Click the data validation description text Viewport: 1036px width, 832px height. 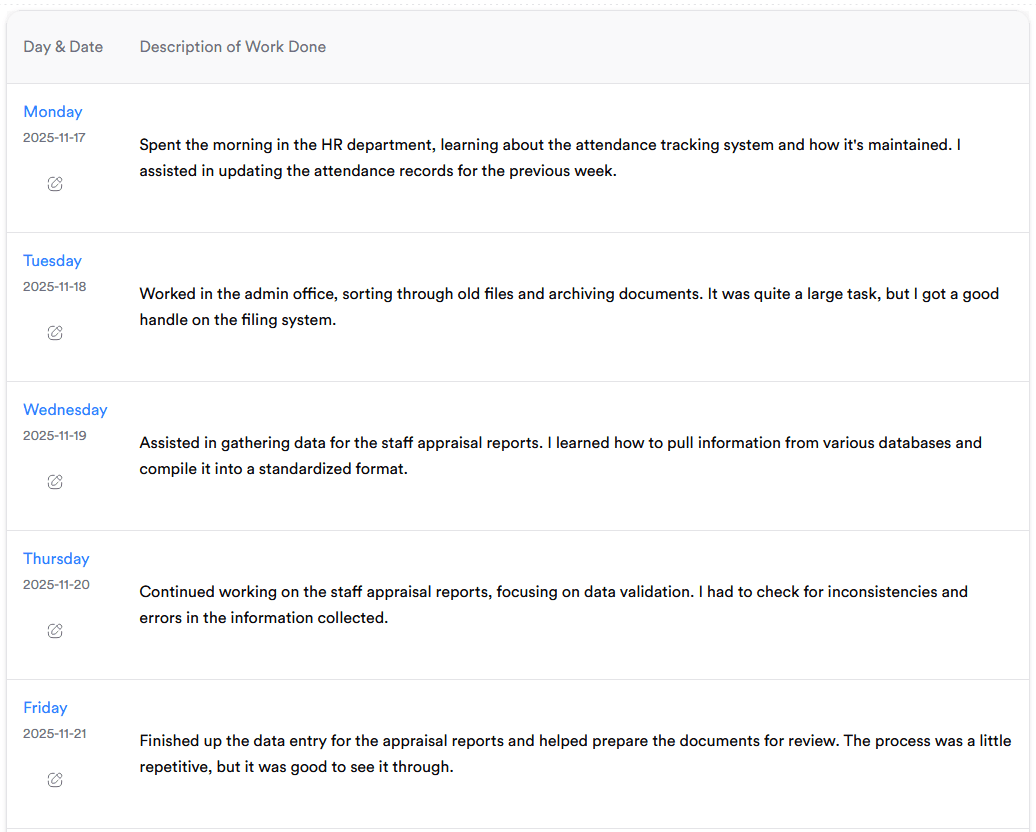(553, 604)
